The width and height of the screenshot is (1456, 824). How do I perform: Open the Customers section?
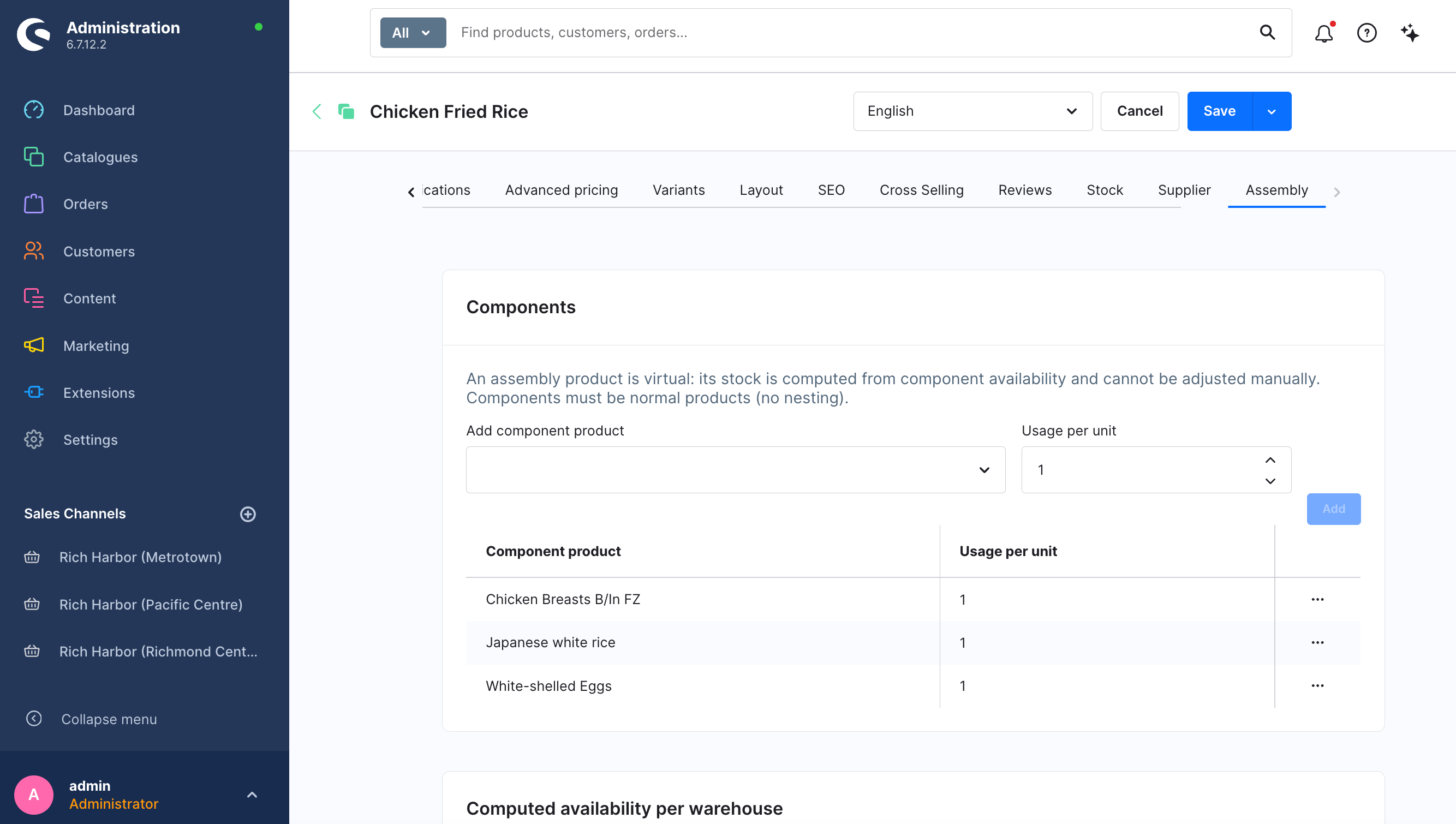click(x=98, y=251)
